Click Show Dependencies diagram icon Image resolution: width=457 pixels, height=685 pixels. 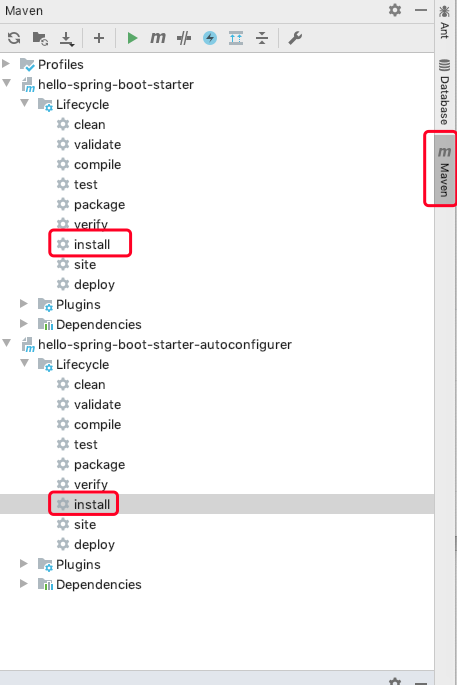(236, 38)
